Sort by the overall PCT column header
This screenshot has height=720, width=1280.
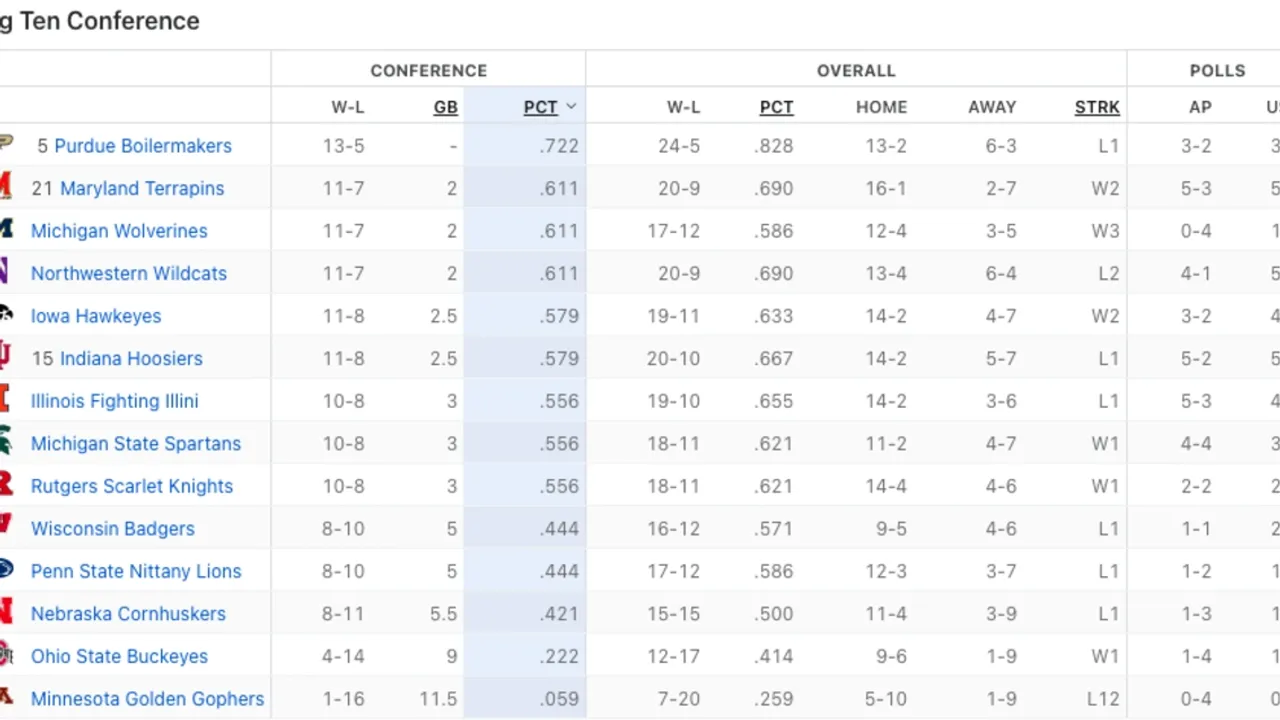pos(776,106)
